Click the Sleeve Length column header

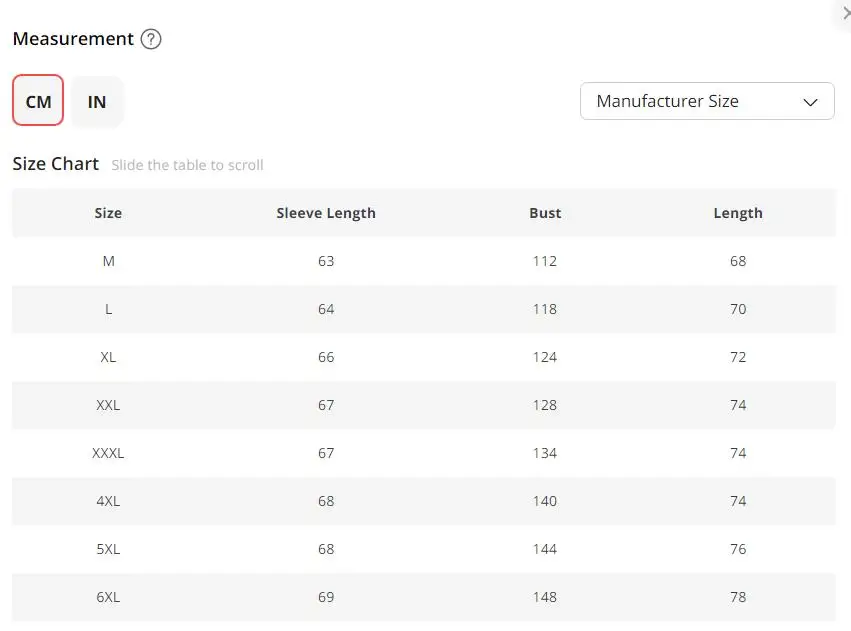click(326, 213)
